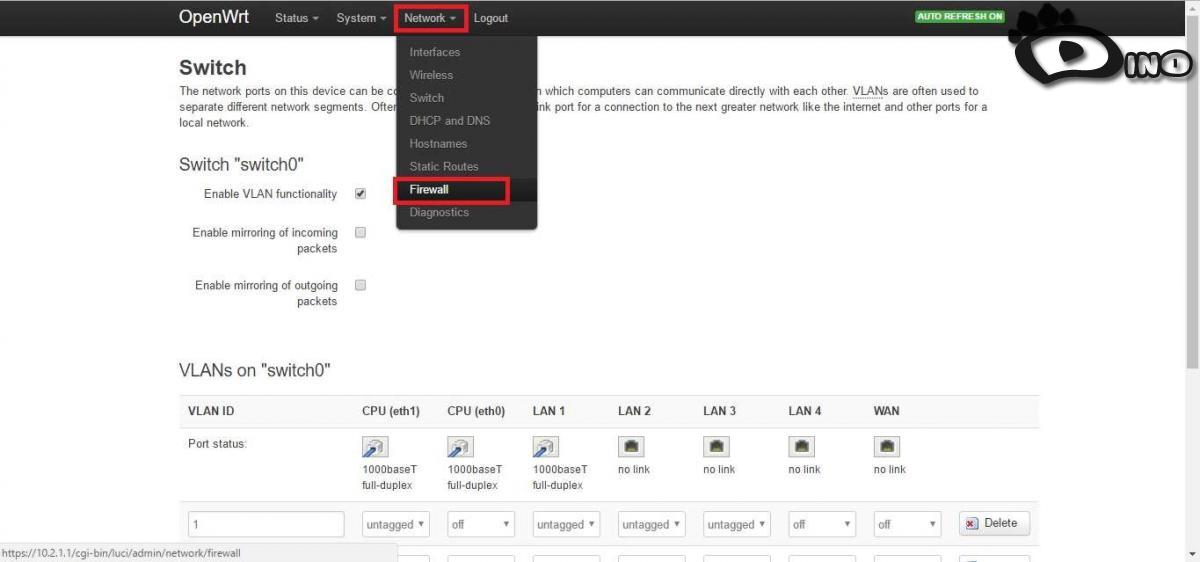Enable mirroring of outgoing packets
This screenshot has width=1200, height=562.
tap(360, 285)
